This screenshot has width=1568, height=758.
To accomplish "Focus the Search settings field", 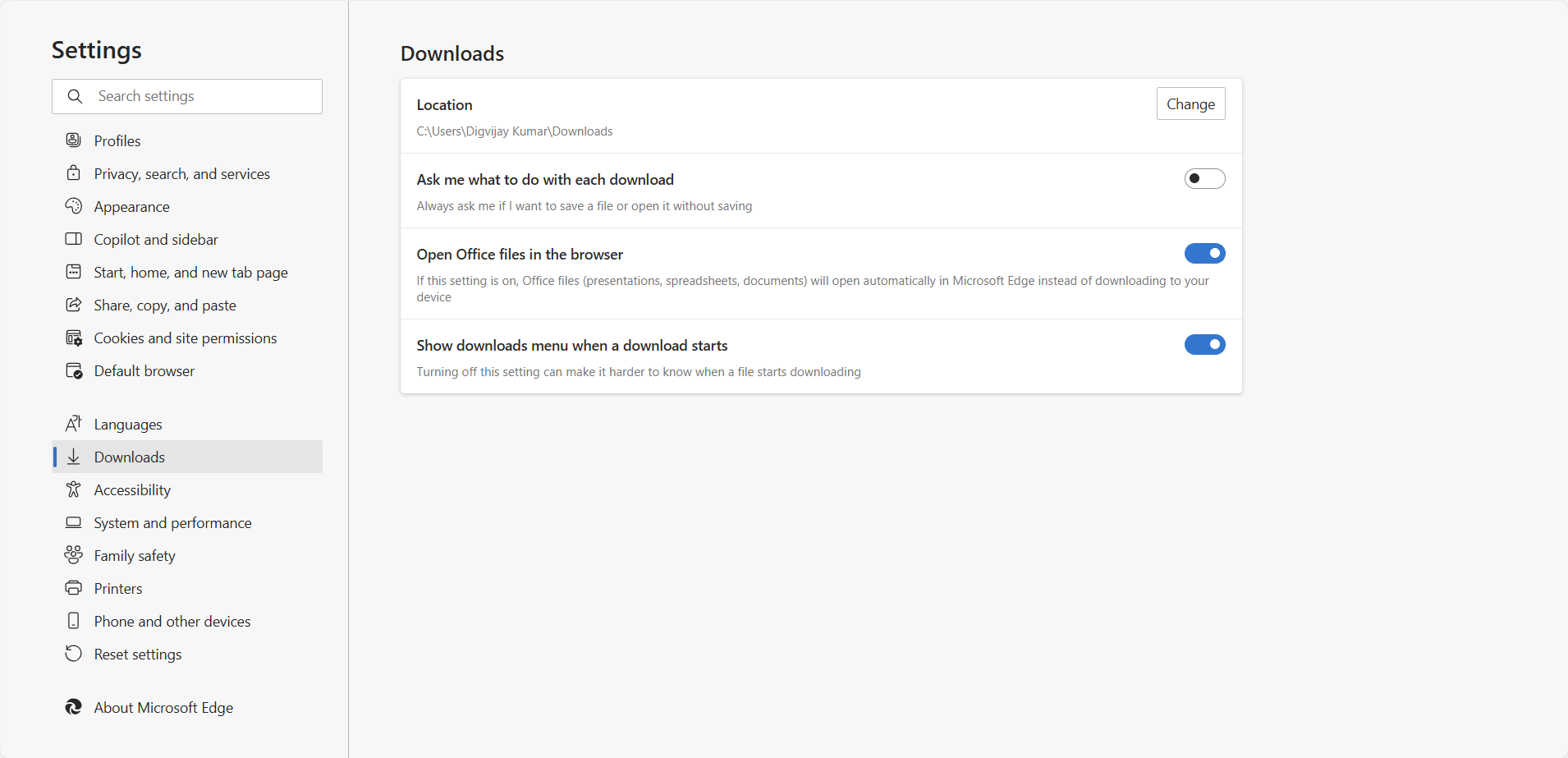I will coord(205,96).
